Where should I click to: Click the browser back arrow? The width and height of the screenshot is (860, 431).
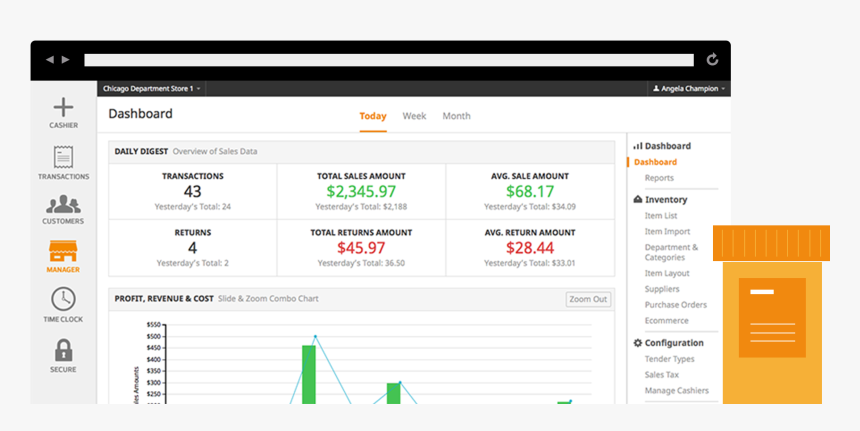click(x=50, y=60)
